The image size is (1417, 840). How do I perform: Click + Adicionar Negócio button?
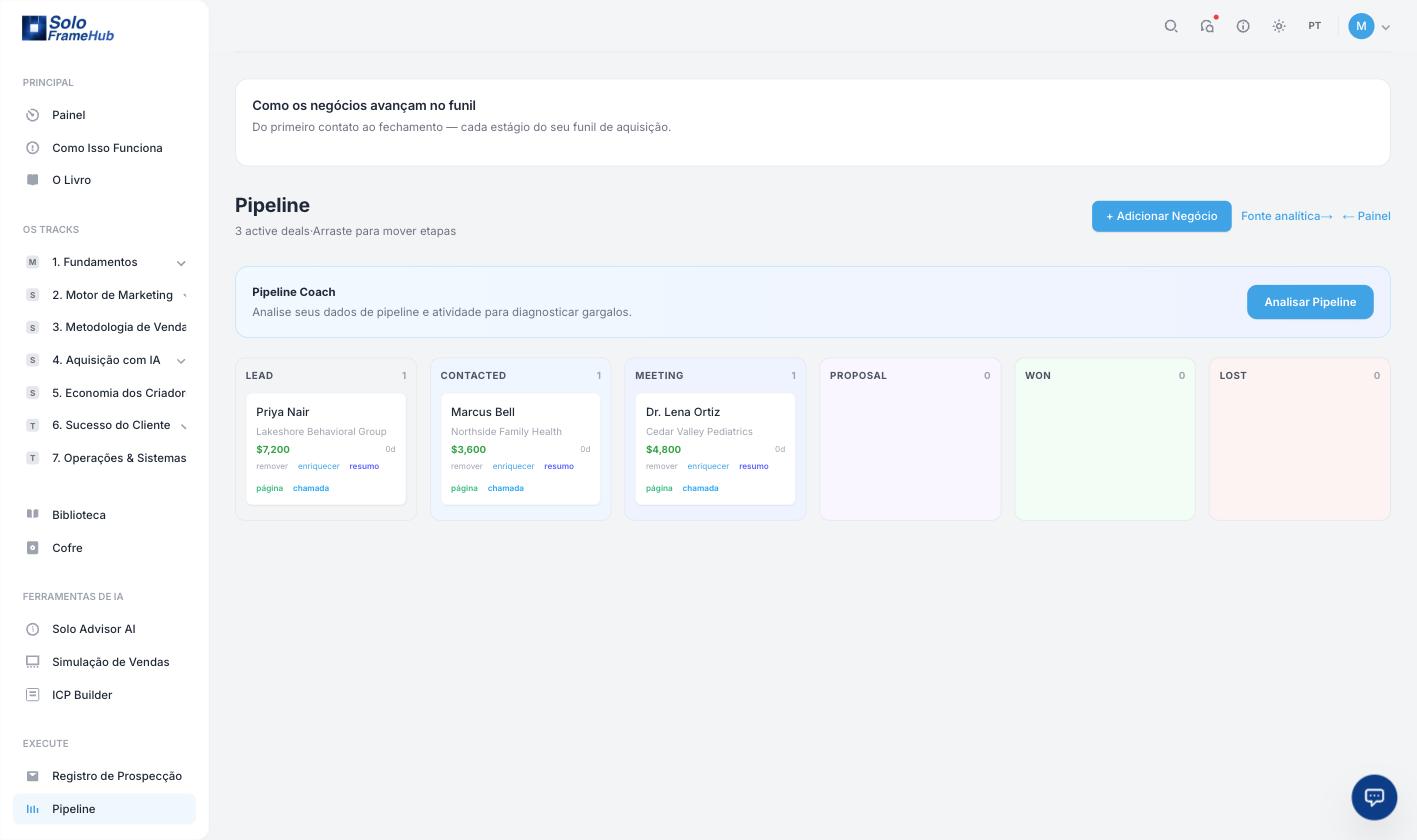click(1161, 216)
